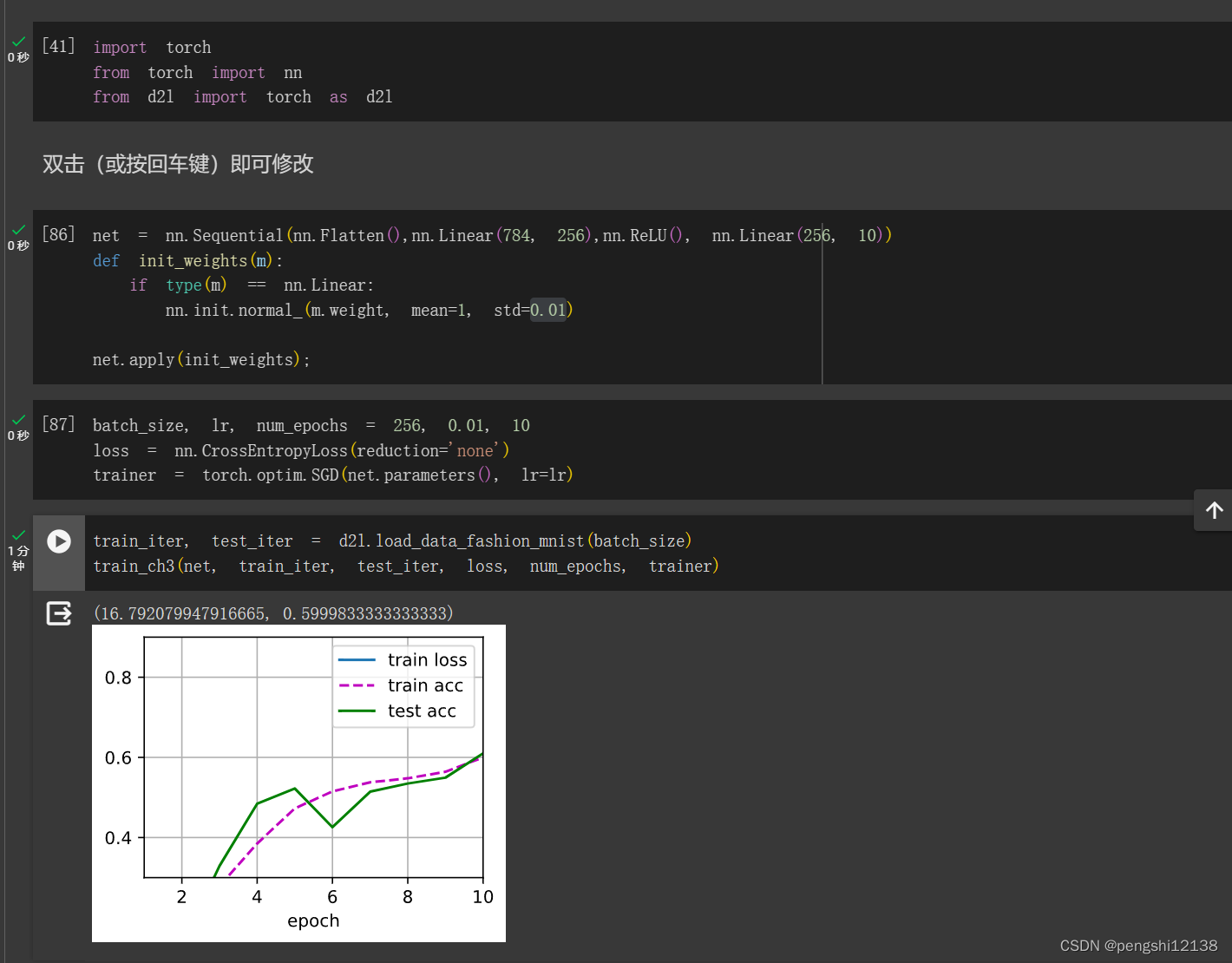Click the 'import torch' code line
Screen dimensions: 1232x963
tap(152, 48)
